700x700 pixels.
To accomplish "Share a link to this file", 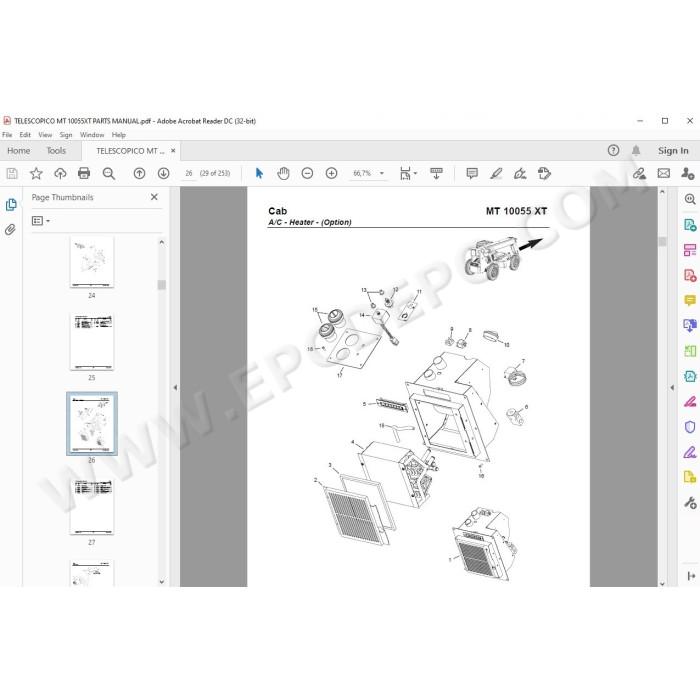I will click(639, 173).
